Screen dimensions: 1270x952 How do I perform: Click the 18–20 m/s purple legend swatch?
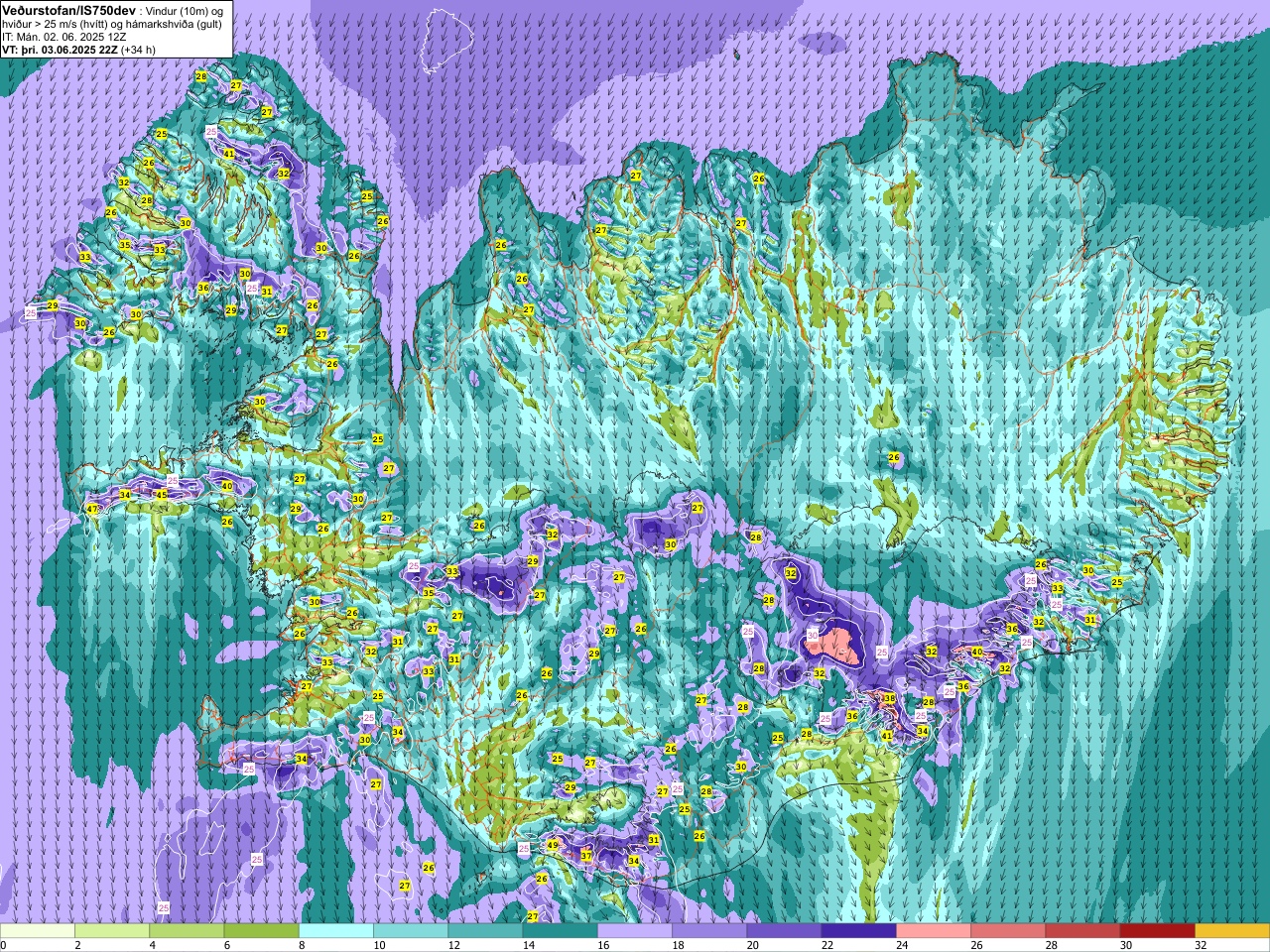[x=709, y=931]
